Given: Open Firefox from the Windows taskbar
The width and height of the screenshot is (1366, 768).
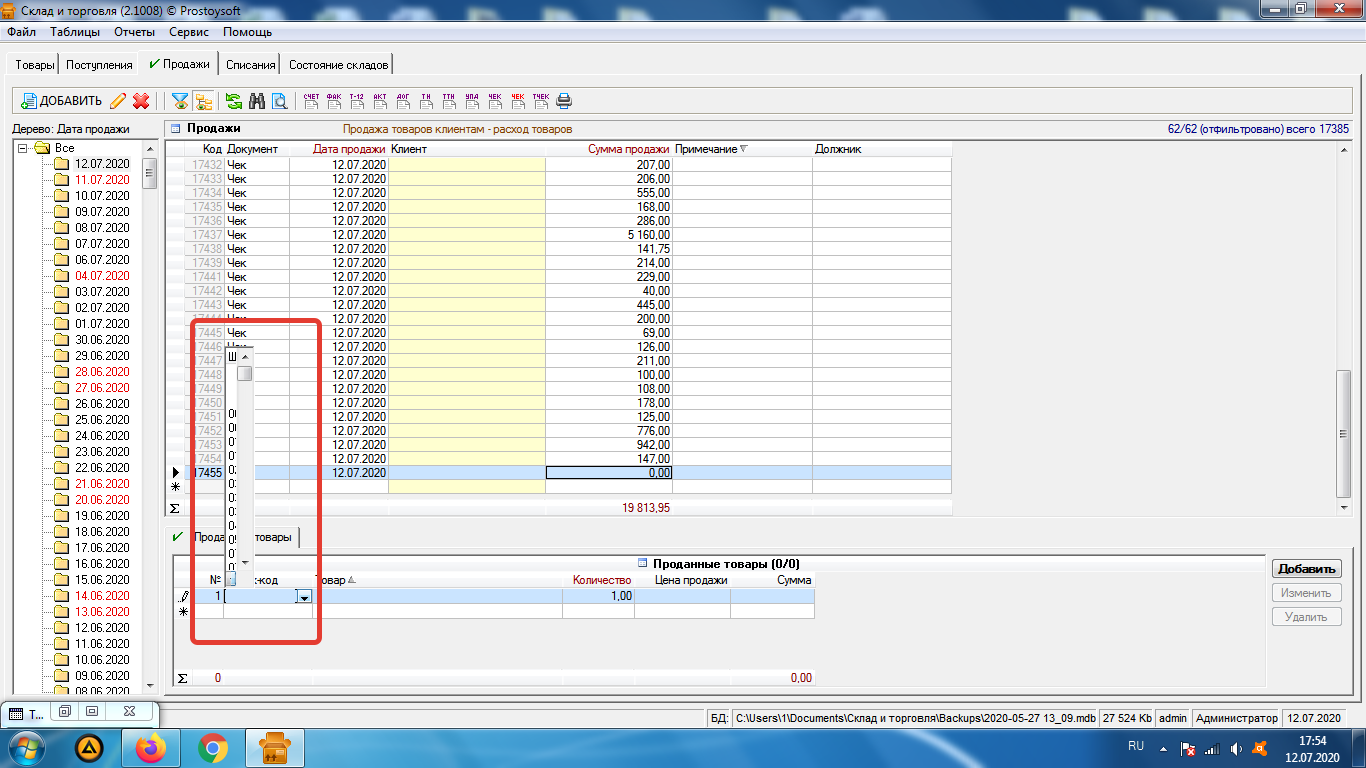Looking at the screenshot, I should click(153, 748).
